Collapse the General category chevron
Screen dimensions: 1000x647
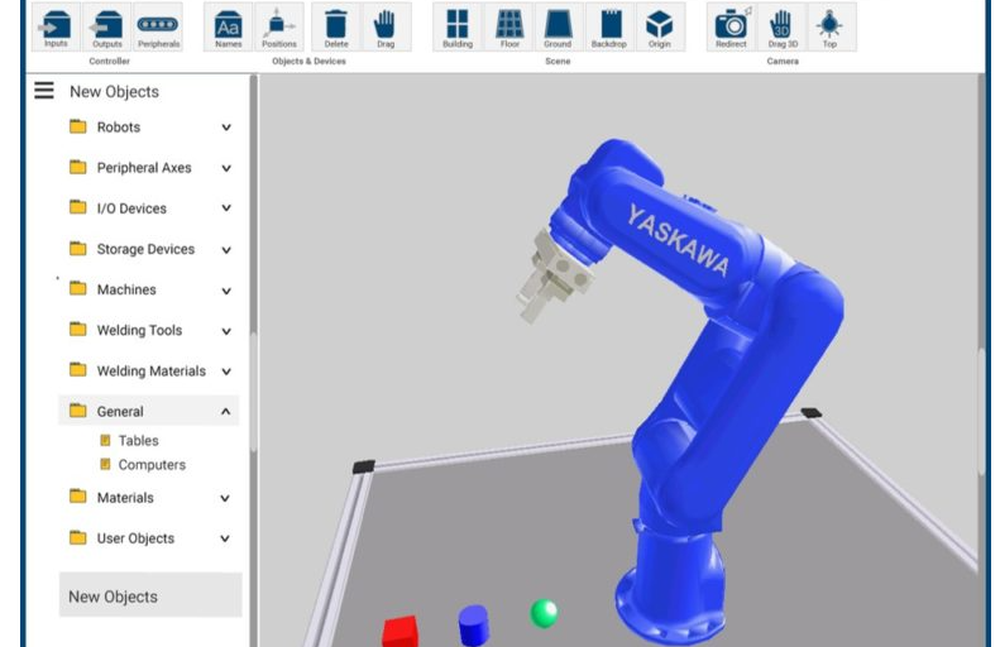(226, 412)
